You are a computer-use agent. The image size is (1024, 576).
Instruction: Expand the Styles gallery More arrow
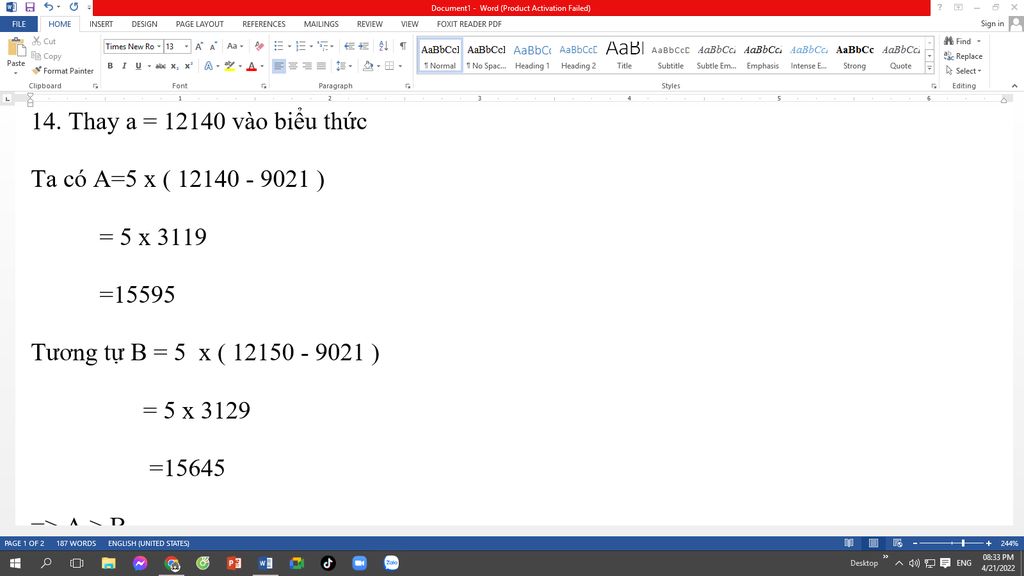pyautogui.click(x=929, y=68)
